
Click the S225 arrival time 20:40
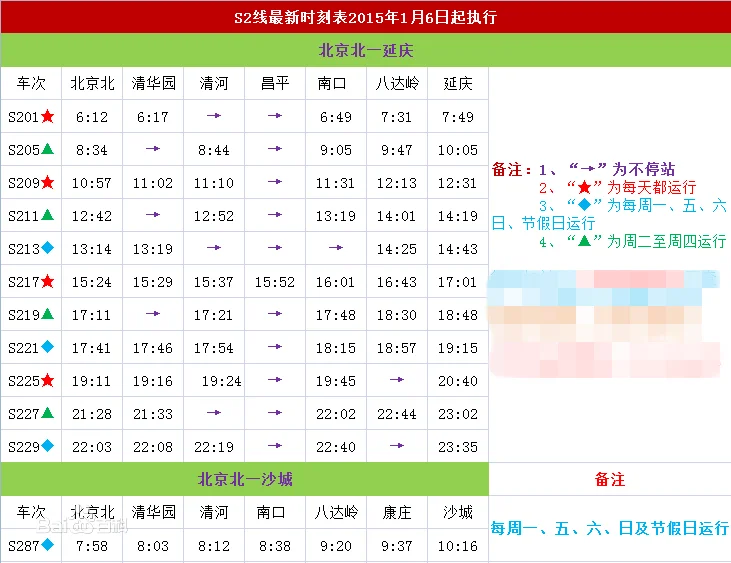[x=458, y=382]
